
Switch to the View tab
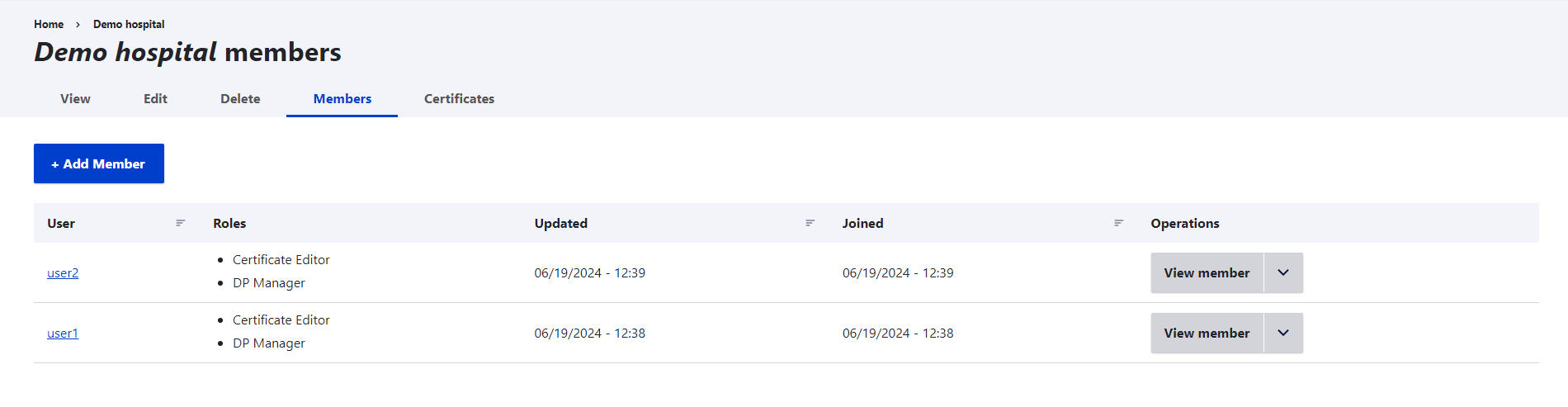(75, 99)
